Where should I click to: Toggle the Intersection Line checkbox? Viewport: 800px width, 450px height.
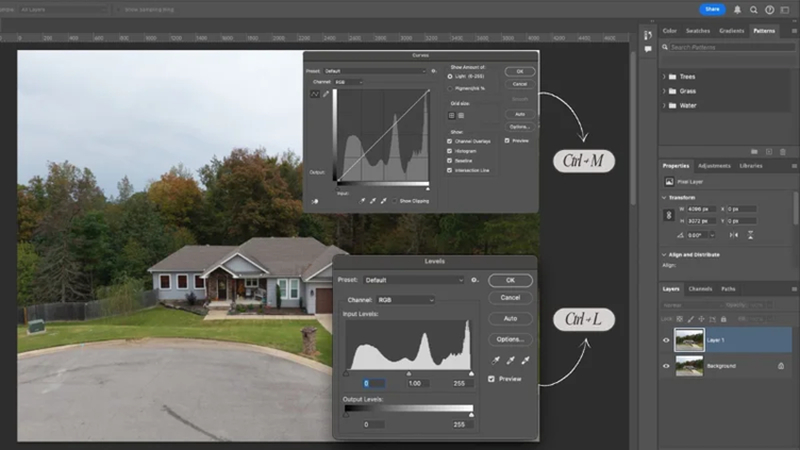click(449, 170)
